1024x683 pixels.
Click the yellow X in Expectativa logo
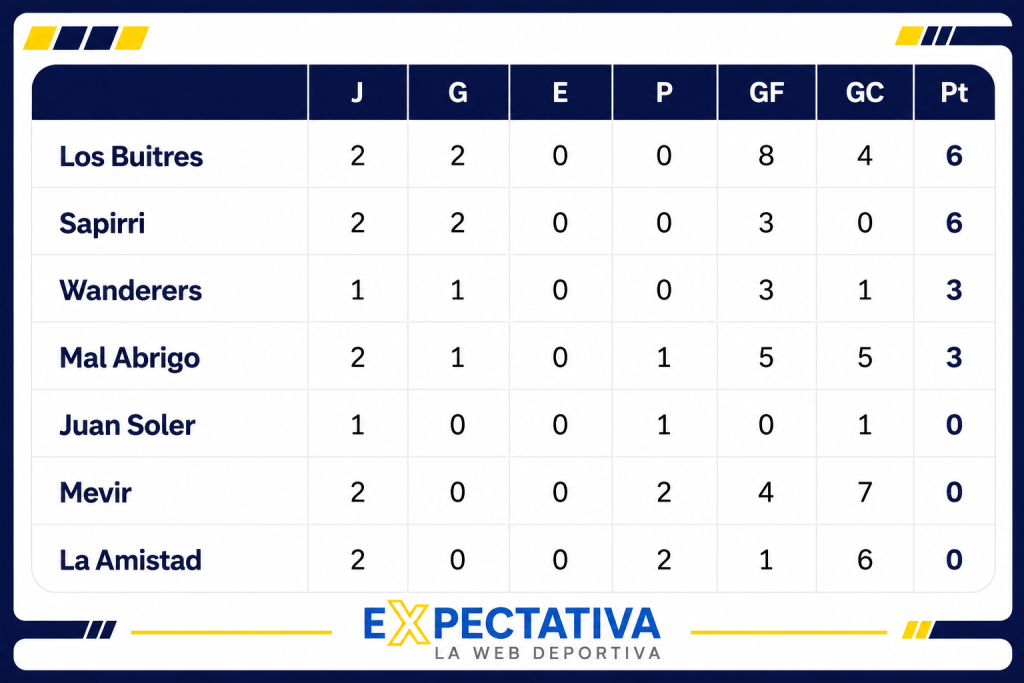408,622
